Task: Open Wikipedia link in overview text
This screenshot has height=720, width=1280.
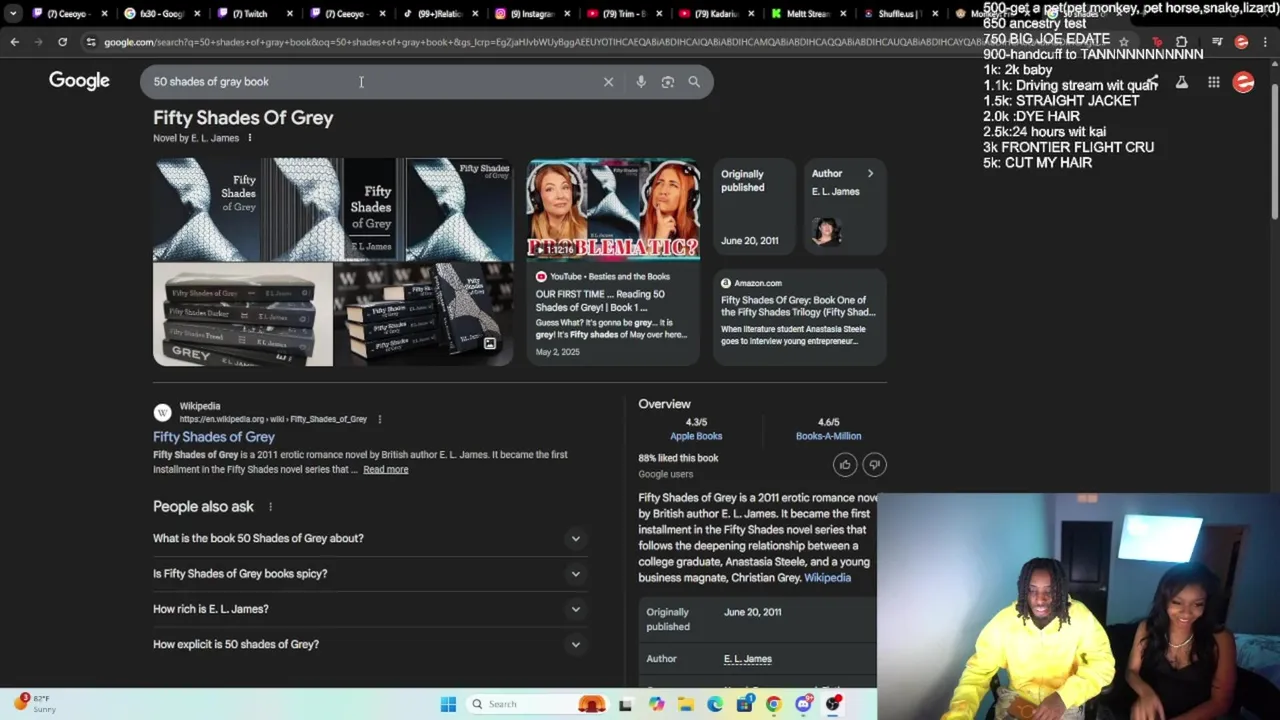Action: point(827,578)
